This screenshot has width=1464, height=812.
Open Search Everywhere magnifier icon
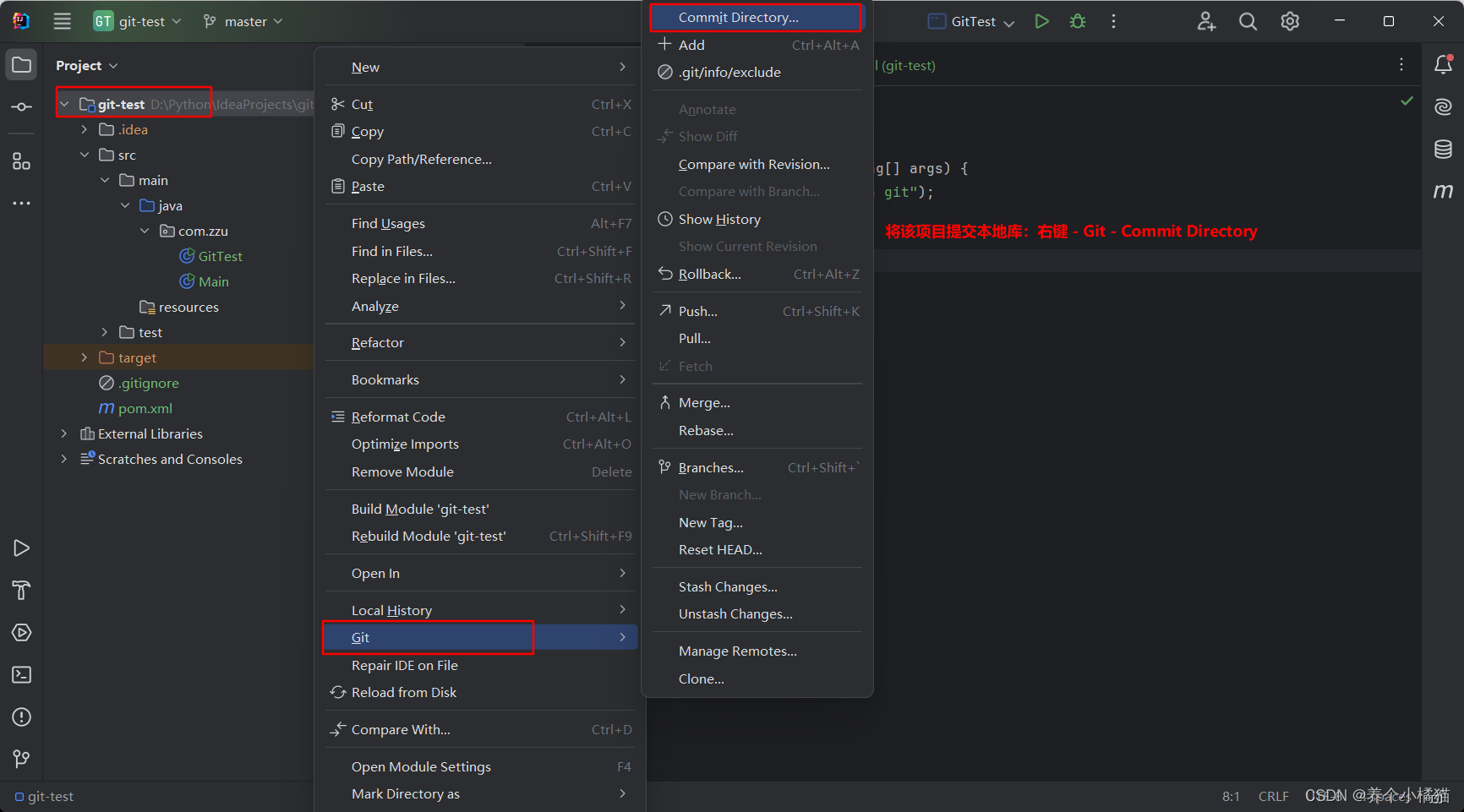[x=1248, y=21]
